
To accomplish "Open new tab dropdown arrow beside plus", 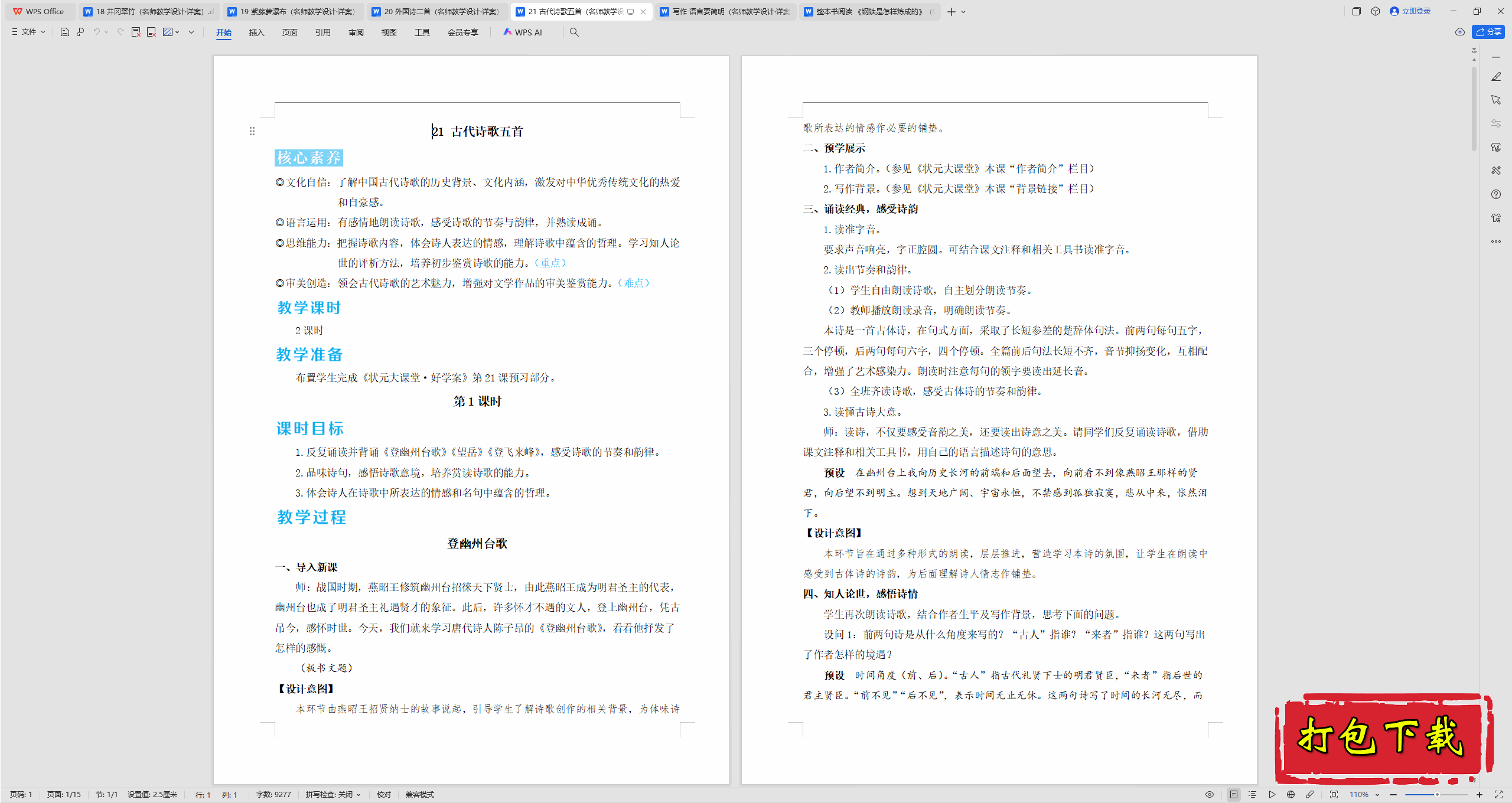I will [963, 12].
